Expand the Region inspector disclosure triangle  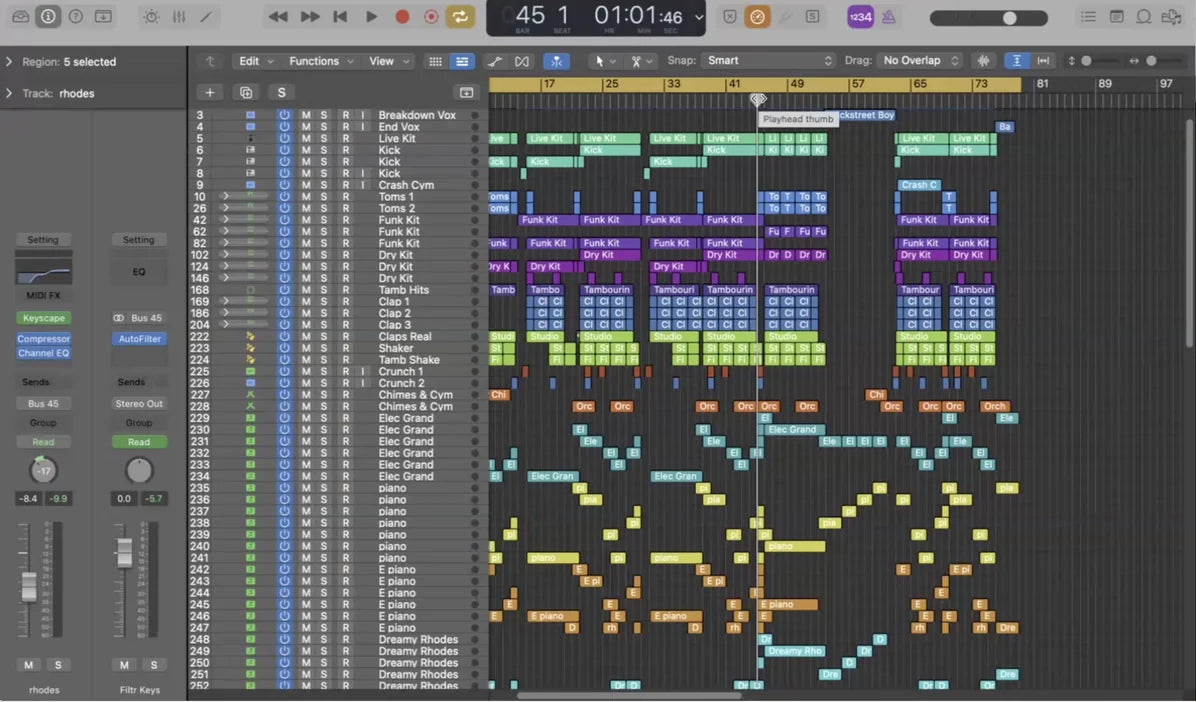(8, 61)
